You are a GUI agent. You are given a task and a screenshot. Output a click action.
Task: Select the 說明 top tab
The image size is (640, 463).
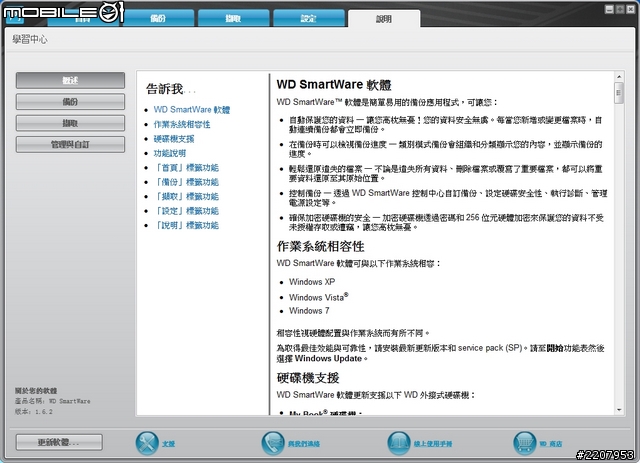[x=384, y=19]
